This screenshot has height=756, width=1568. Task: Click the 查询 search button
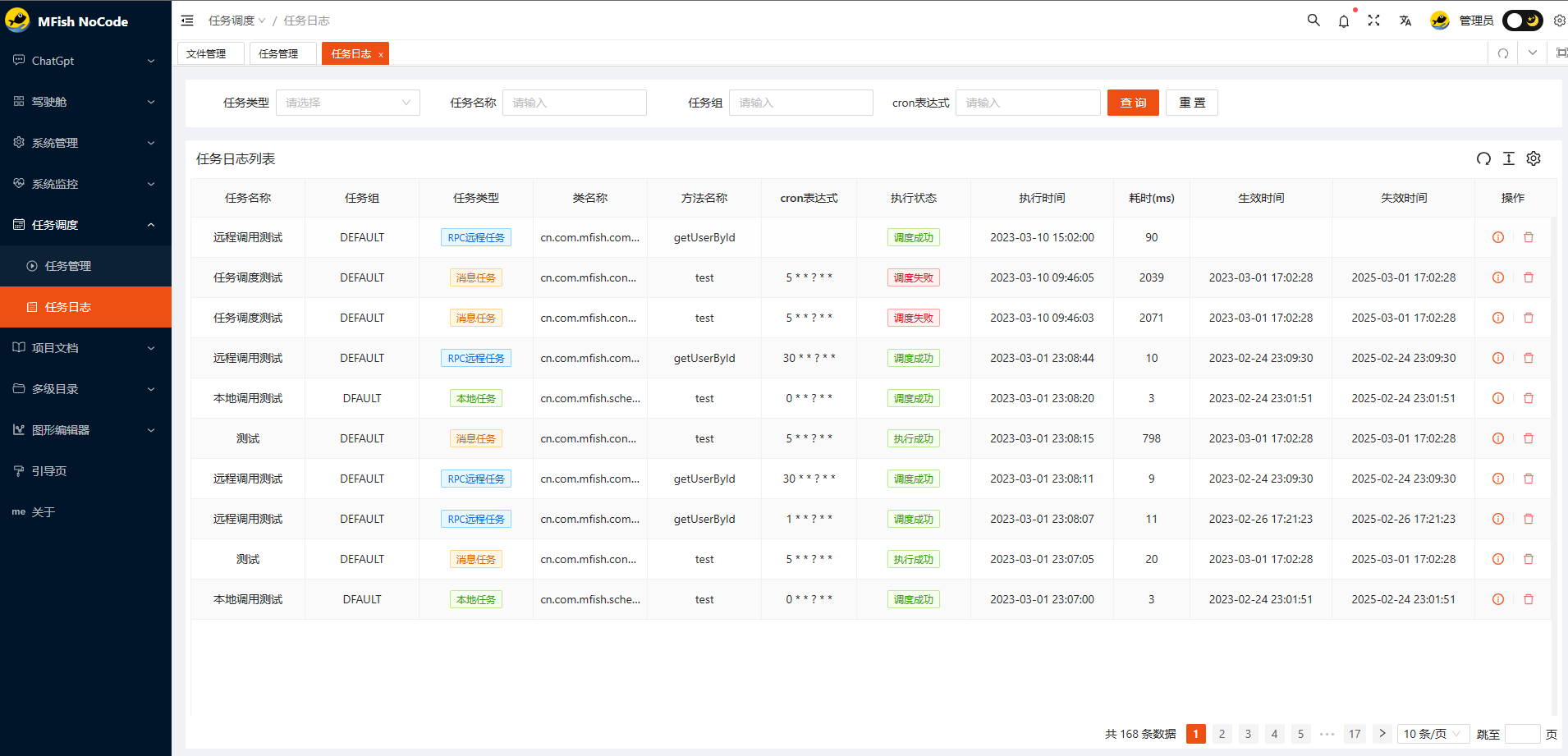coord(1133,103)
